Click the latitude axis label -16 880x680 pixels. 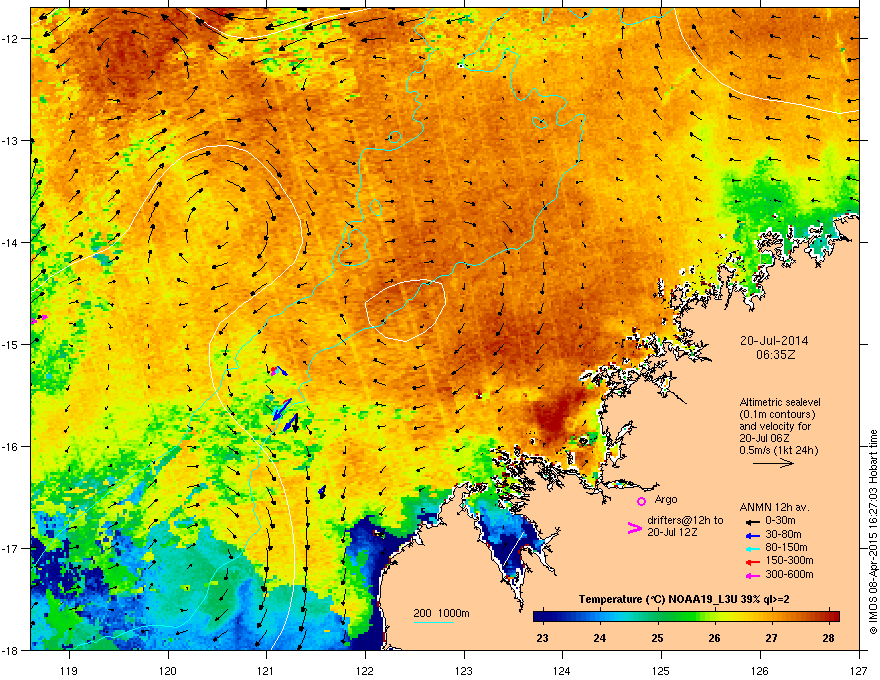pyautogui.click(x=10, y=447)
